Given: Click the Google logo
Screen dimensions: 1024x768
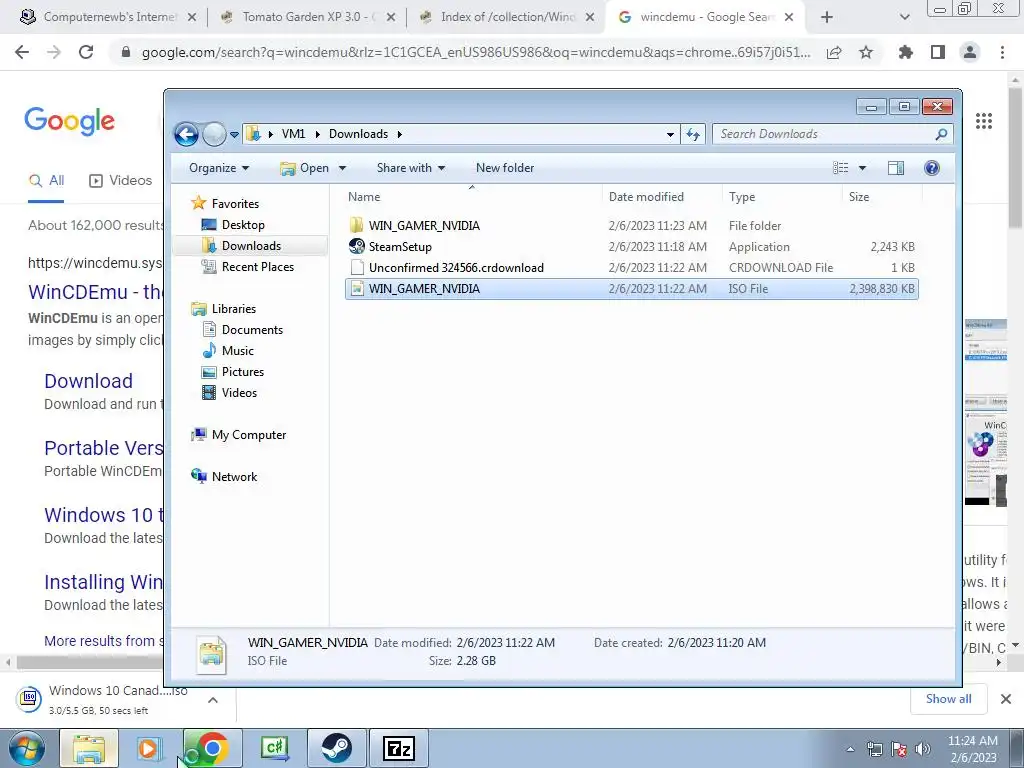Looking at the screenshot, I should click(69, 121).
